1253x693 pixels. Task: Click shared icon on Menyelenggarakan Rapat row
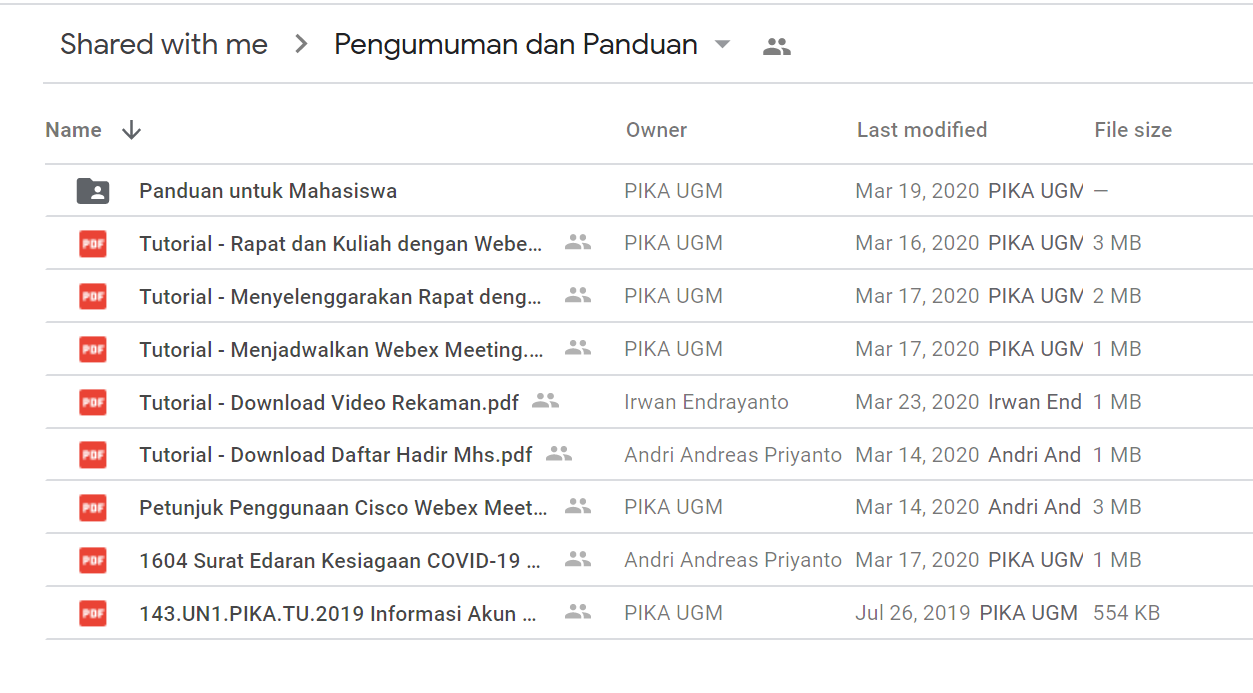point(578,295)
